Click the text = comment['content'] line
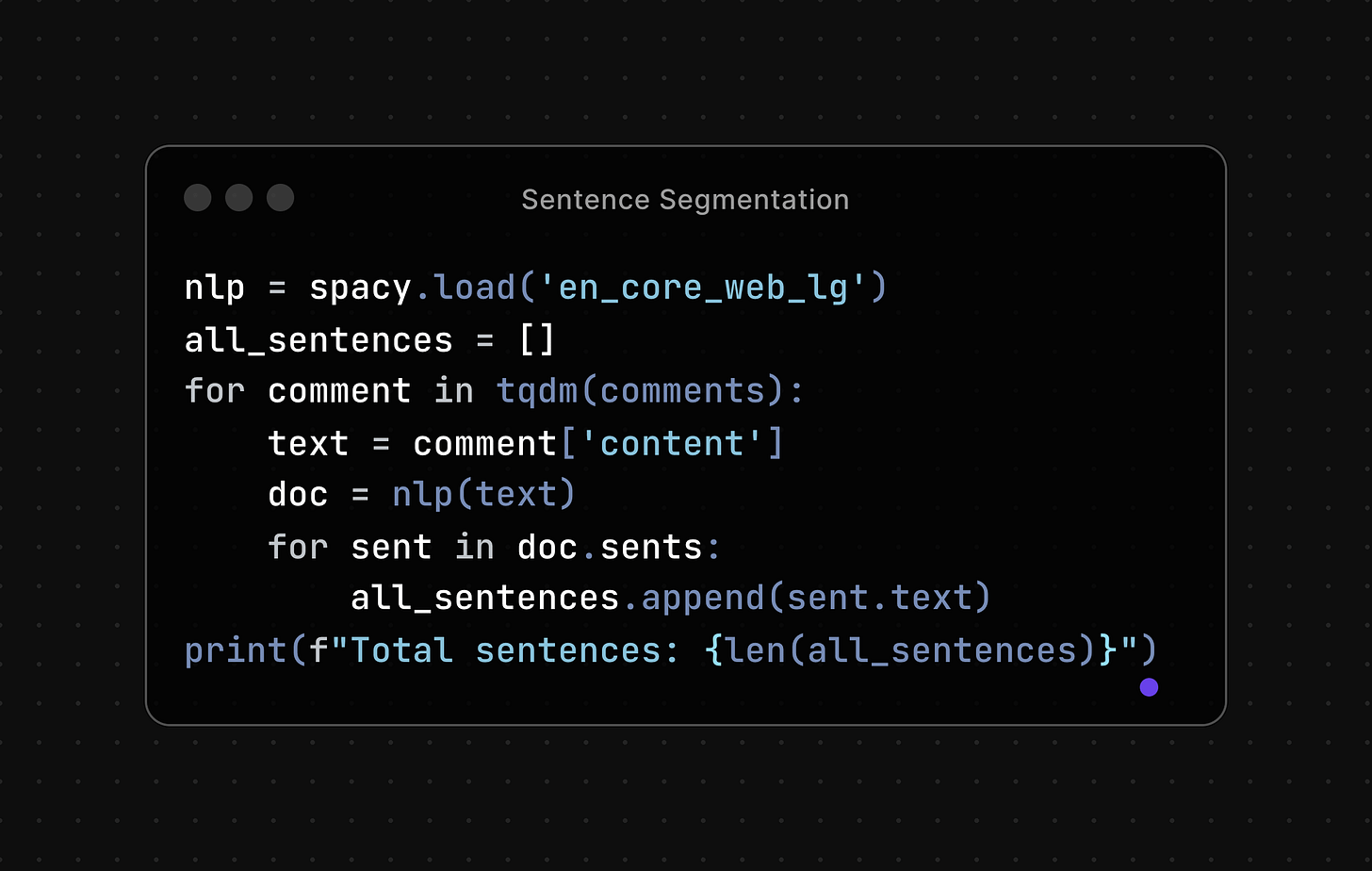 pyautogui.click(x=526, y=443)
